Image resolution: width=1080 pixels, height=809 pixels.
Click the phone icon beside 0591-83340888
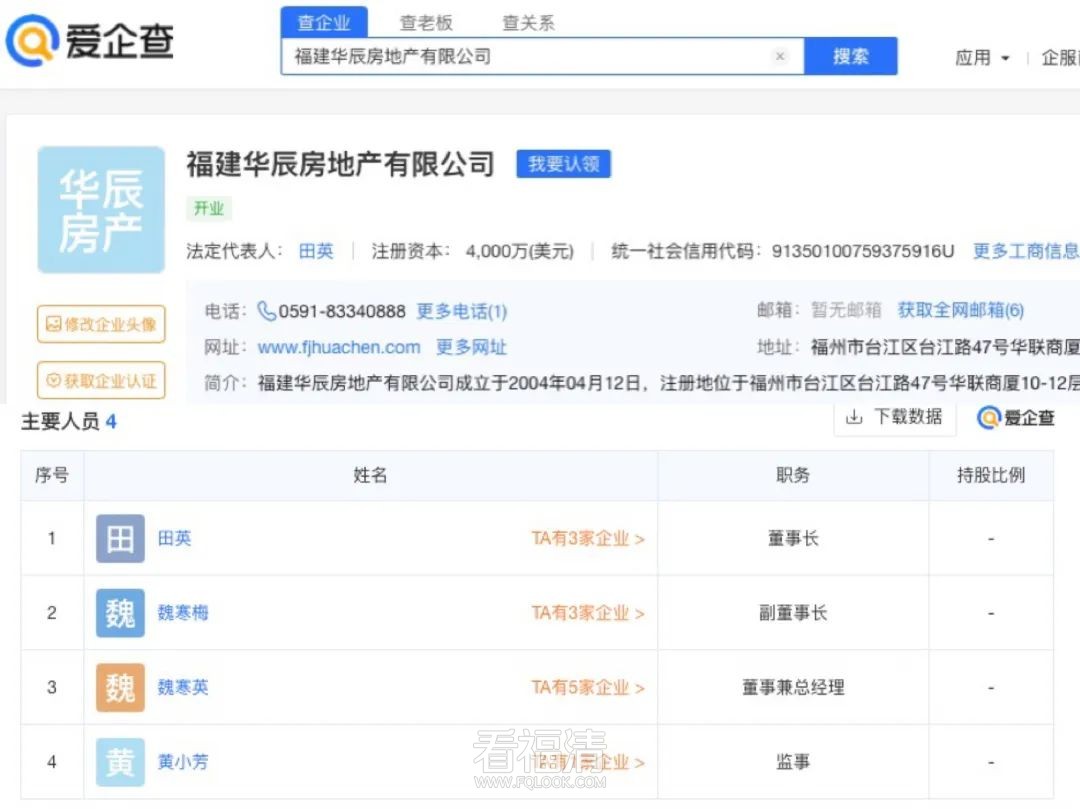click(x=267, y=311)
